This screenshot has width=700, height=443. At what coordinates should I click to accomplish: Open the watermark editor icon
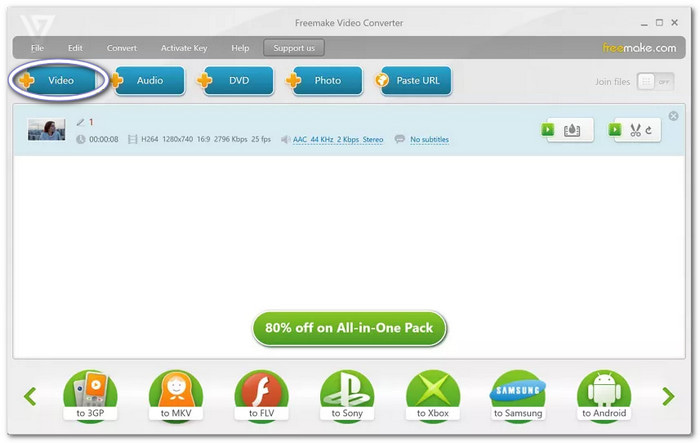pos(572,130)
